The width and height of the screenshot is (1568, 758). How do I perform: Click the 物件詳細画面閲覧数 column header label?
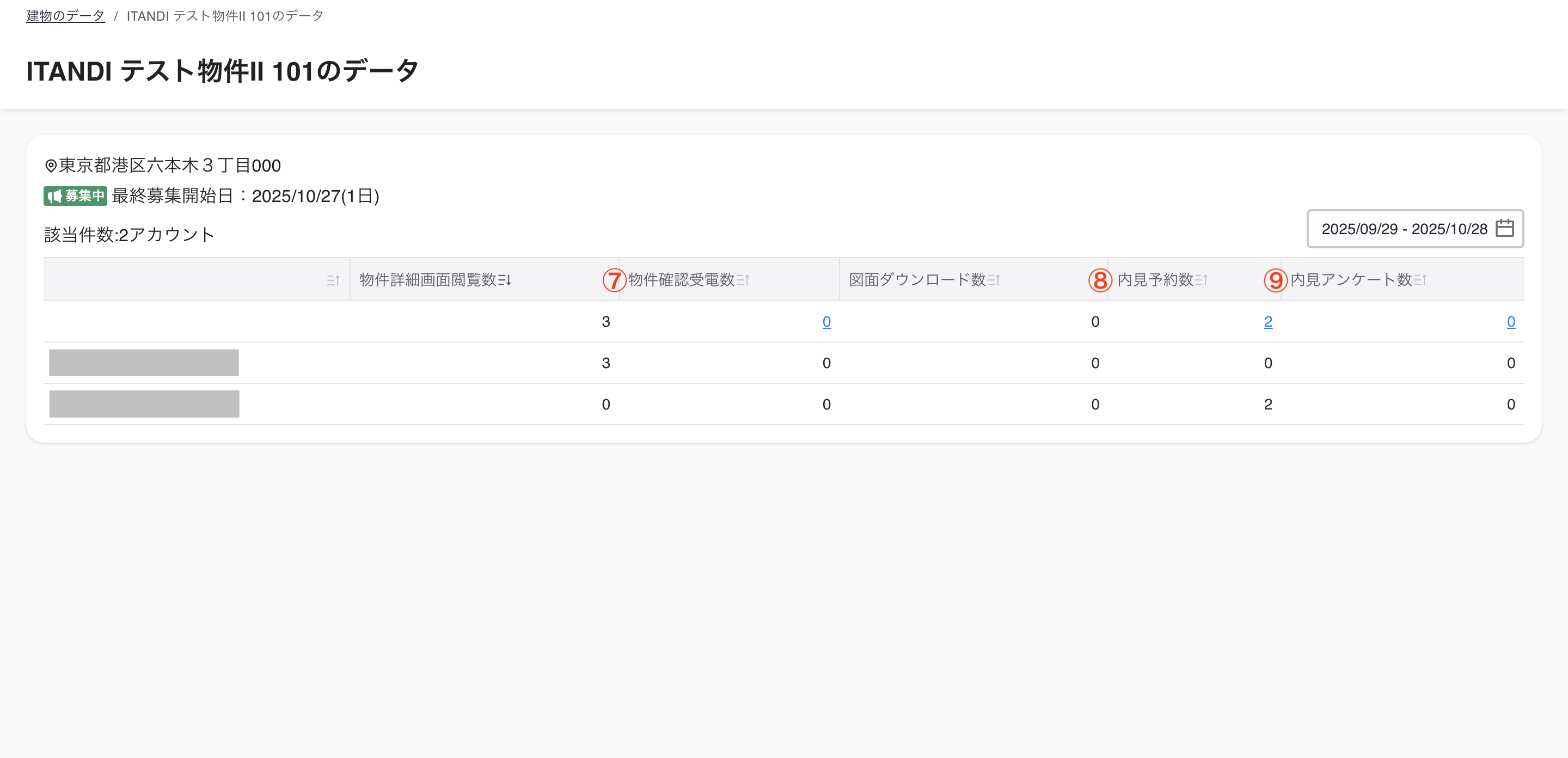[428, 280]
